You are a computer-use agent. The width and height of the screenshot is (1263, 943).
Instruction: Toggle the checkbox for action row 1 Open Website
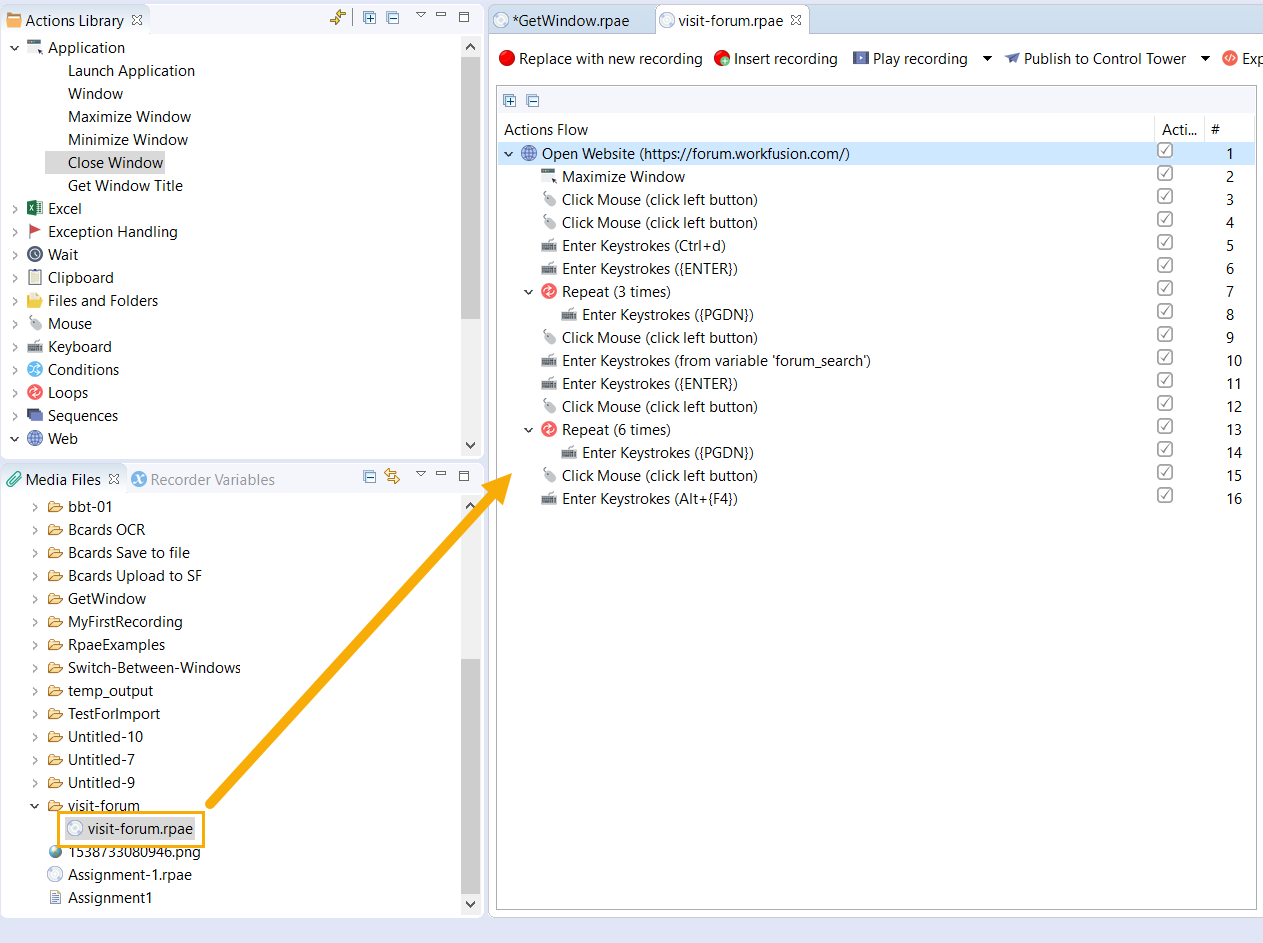point(1165,150)
